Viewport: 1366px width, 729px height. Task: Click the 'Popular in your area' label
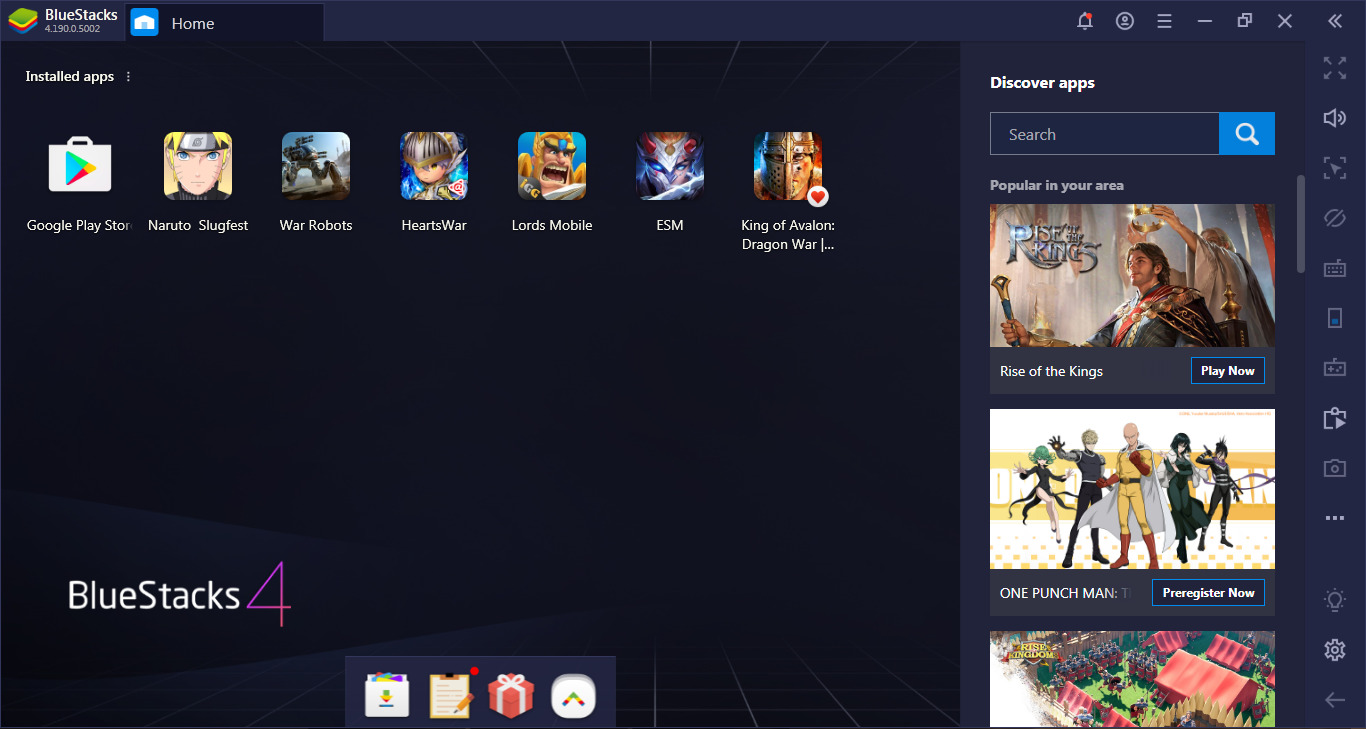coord(1057,185)
